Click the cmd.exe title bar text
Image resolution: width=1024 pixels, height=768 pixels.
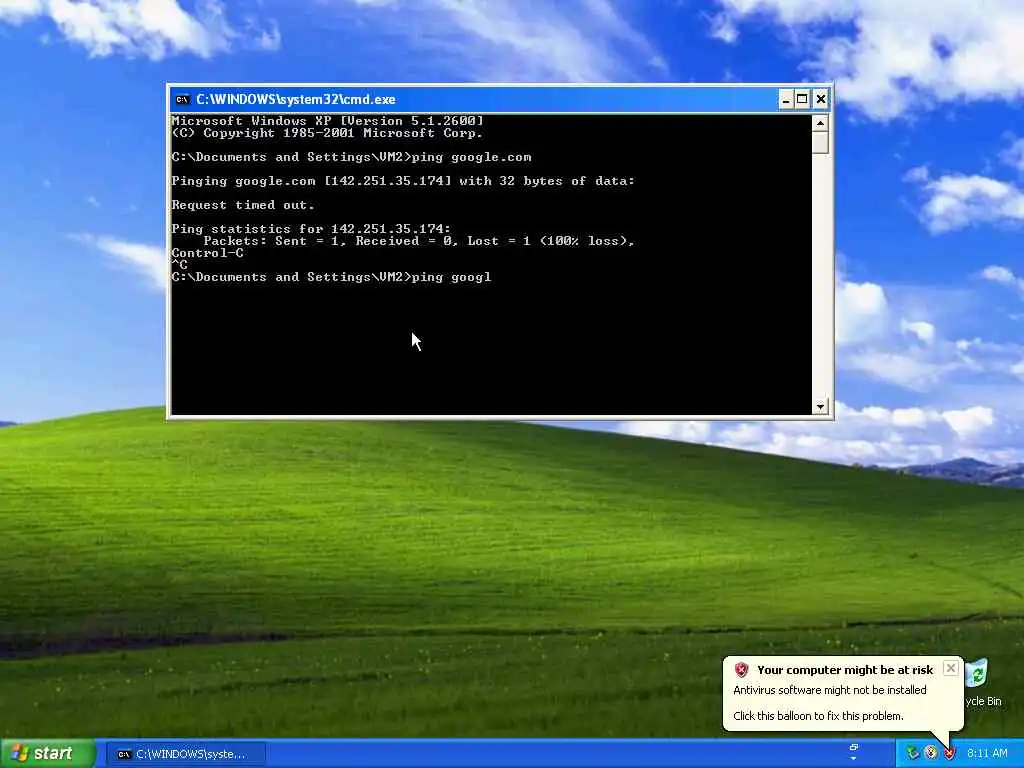click(296, 99)
